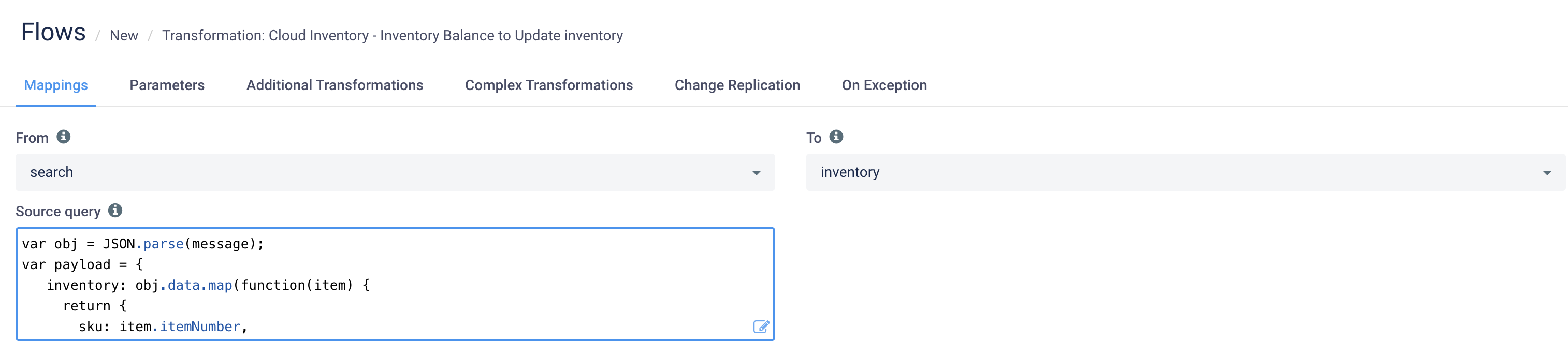Switch to the Parameters tab
Image resolution: width=1568 pixels, height=356 pixels.
tap(167, 85)
